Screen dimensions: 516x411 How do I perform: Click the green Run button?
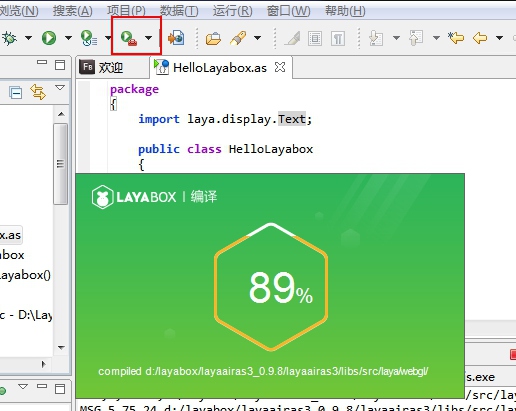pos(49,38)
